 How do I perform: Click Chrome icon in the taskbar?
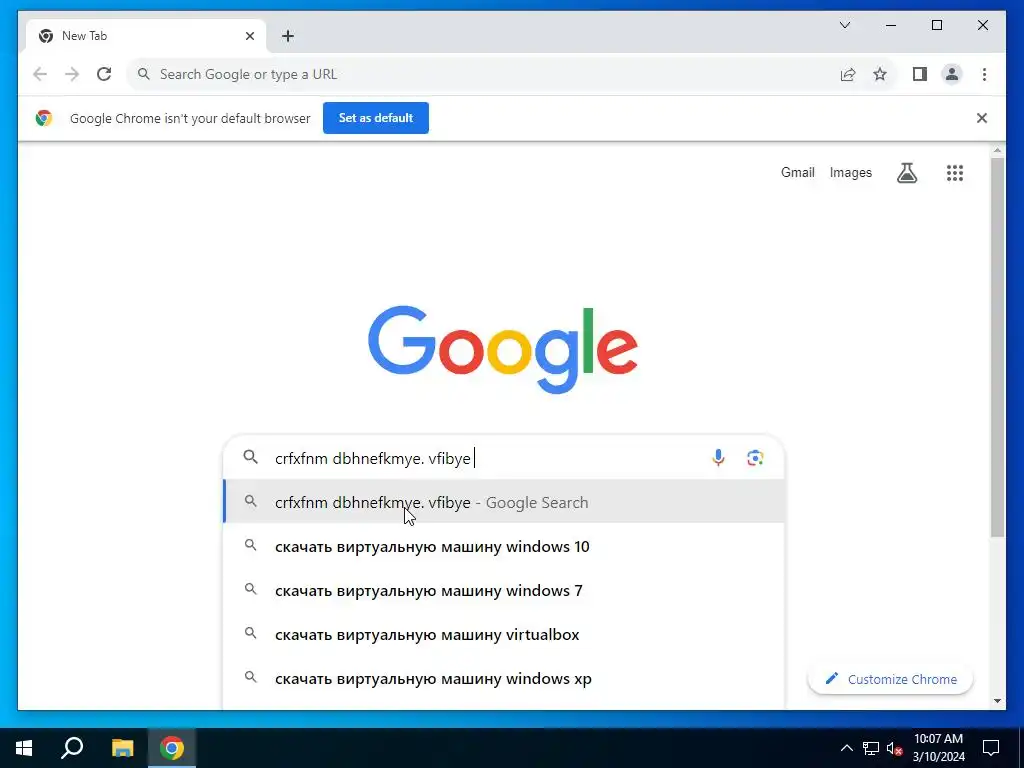coord(172,748)
